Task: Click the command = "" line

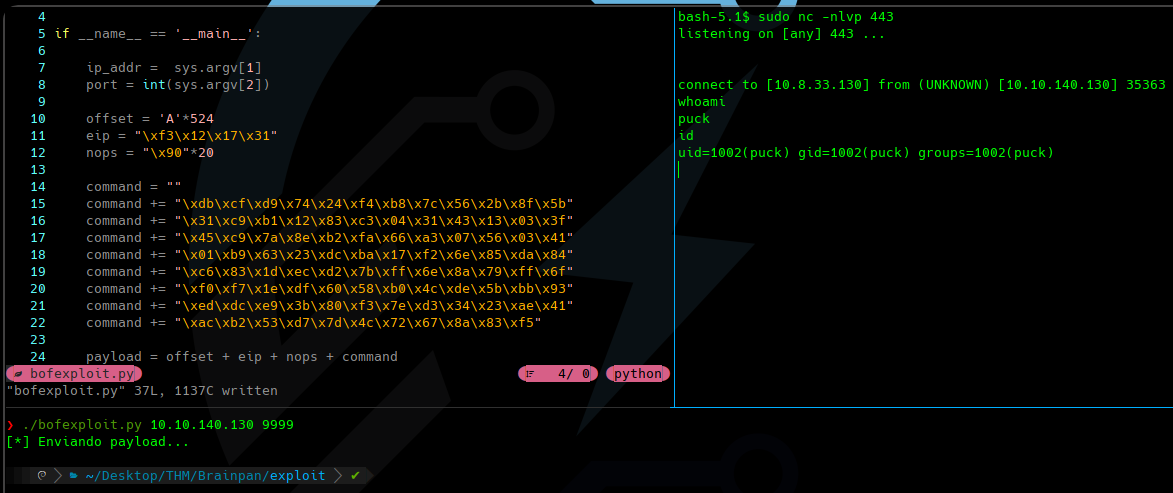Action: (134, 186)
